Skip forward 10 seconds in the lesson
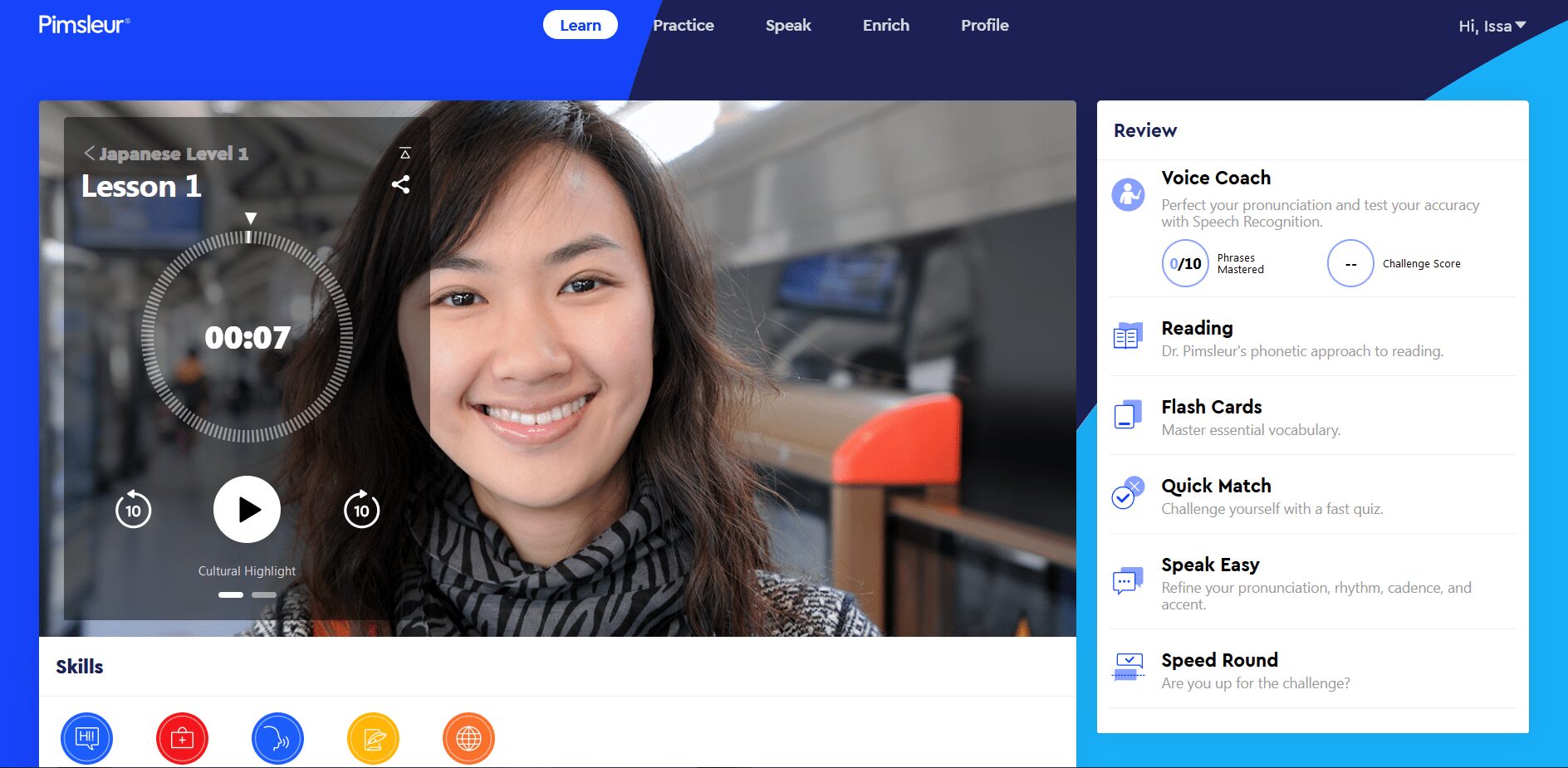 pyautogui.click(x=361, y=510)
